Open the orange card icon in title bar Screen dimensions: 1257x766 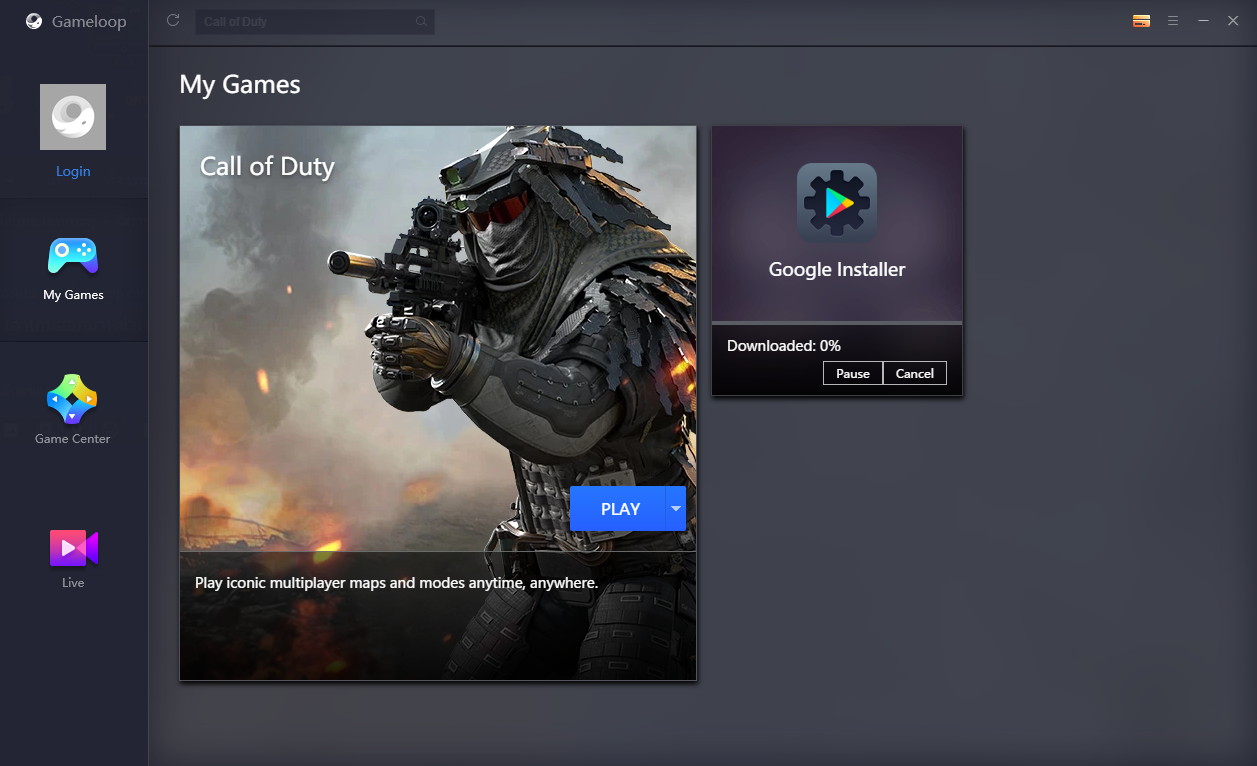point(1141,21)
